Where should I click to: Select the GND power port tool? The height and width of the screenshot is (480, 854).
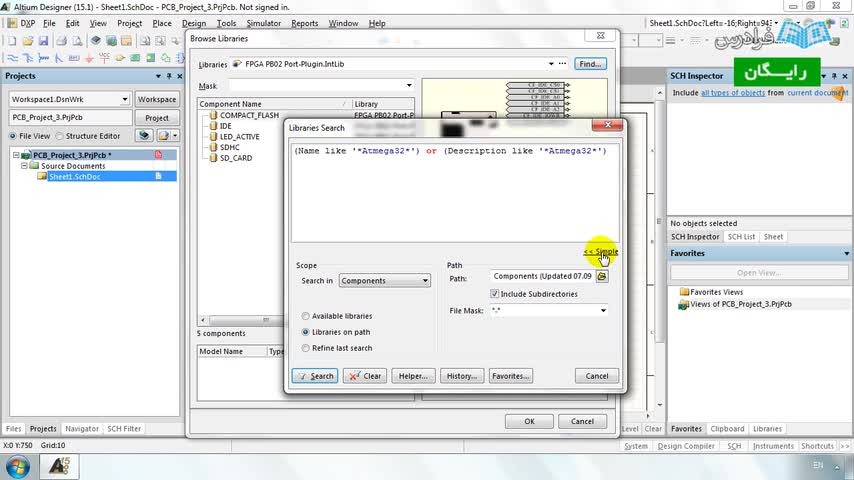coord(89,58)
